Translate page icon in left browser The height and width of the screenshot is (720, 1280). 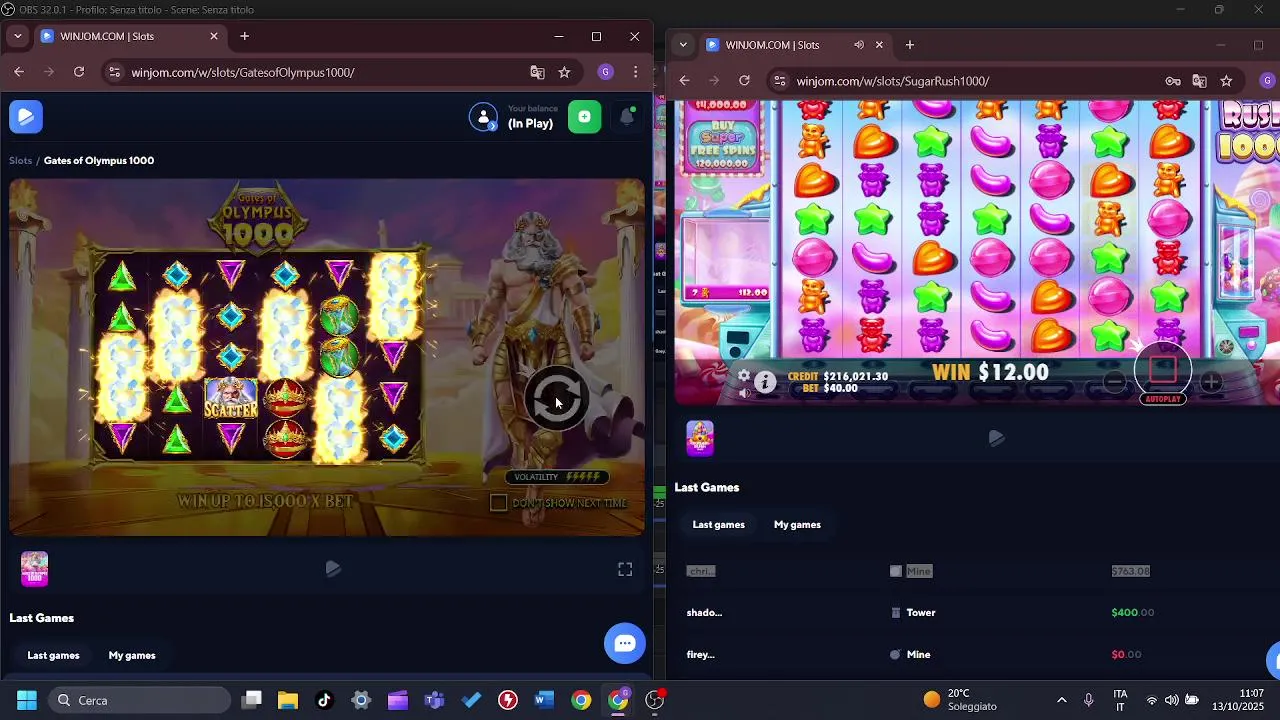(537, 72)
